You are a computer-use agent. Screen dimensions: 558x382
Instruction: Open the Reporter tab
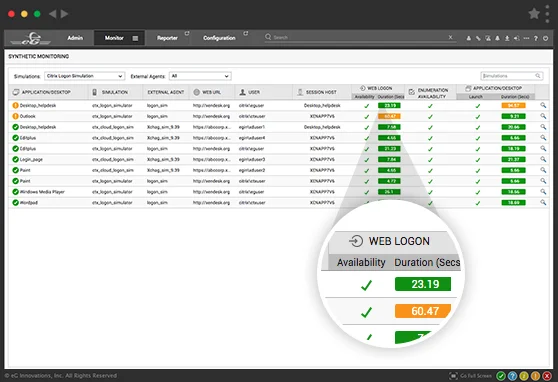[167, 38]
